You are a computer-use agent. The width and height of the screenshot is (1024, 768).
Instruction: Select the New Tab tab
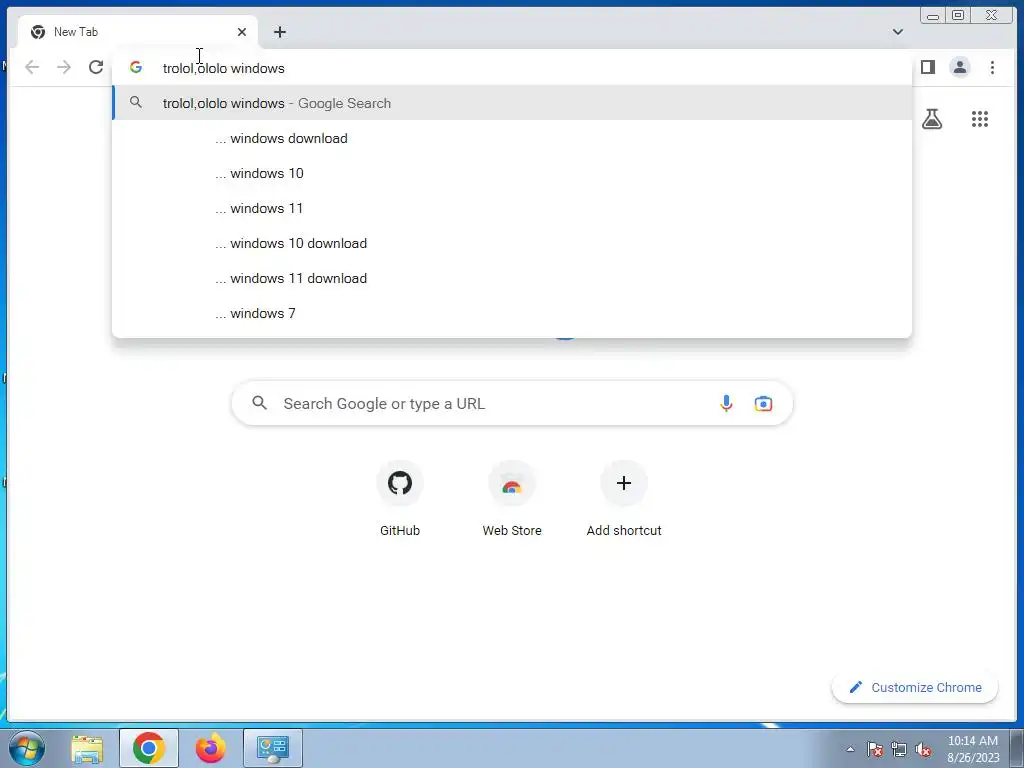137,32
